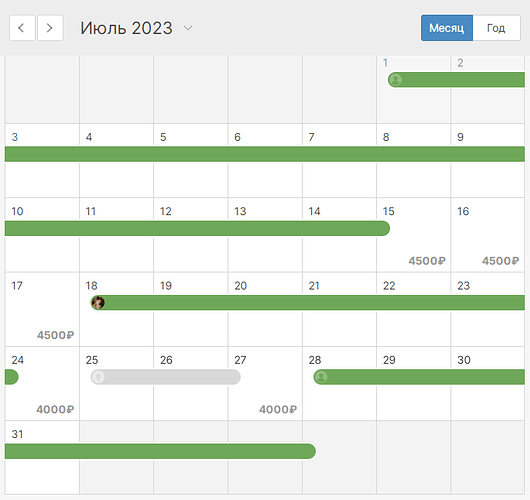This screenshot has width=530, height=500.
Task: Select the 4500₽ price on July 16
Action: pos(500,261)
